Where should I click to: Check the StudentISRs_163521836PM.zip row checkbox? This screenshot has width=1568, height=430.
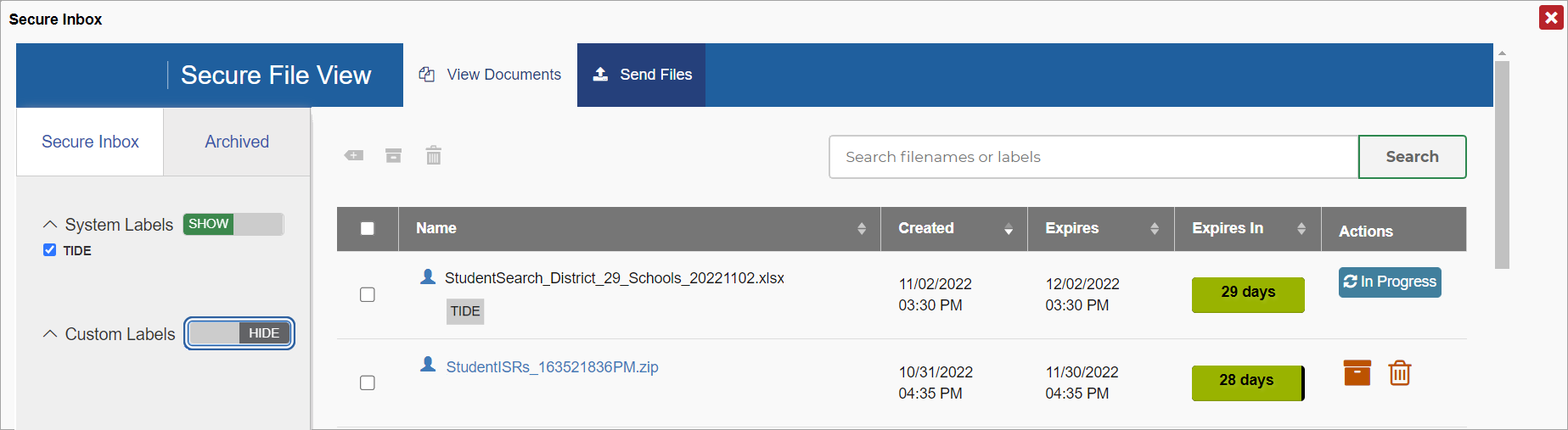[x=368, y=383]
